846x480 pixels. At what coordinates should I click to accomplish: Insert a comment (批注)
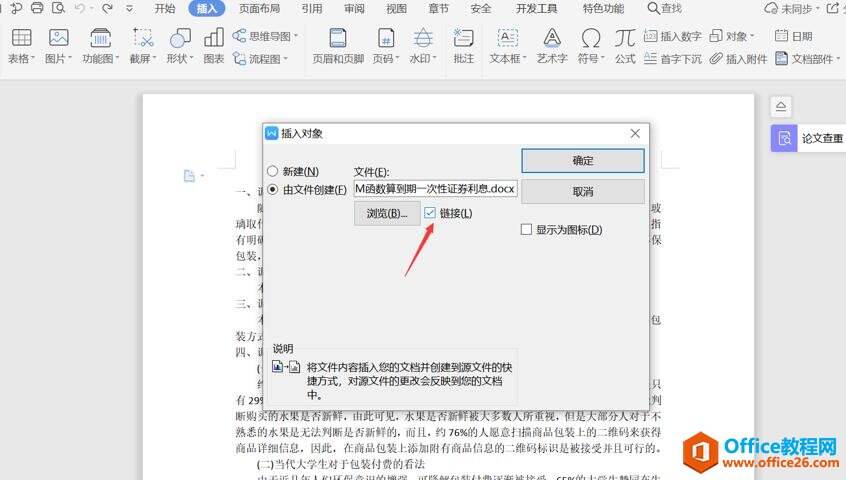[463, 46]
